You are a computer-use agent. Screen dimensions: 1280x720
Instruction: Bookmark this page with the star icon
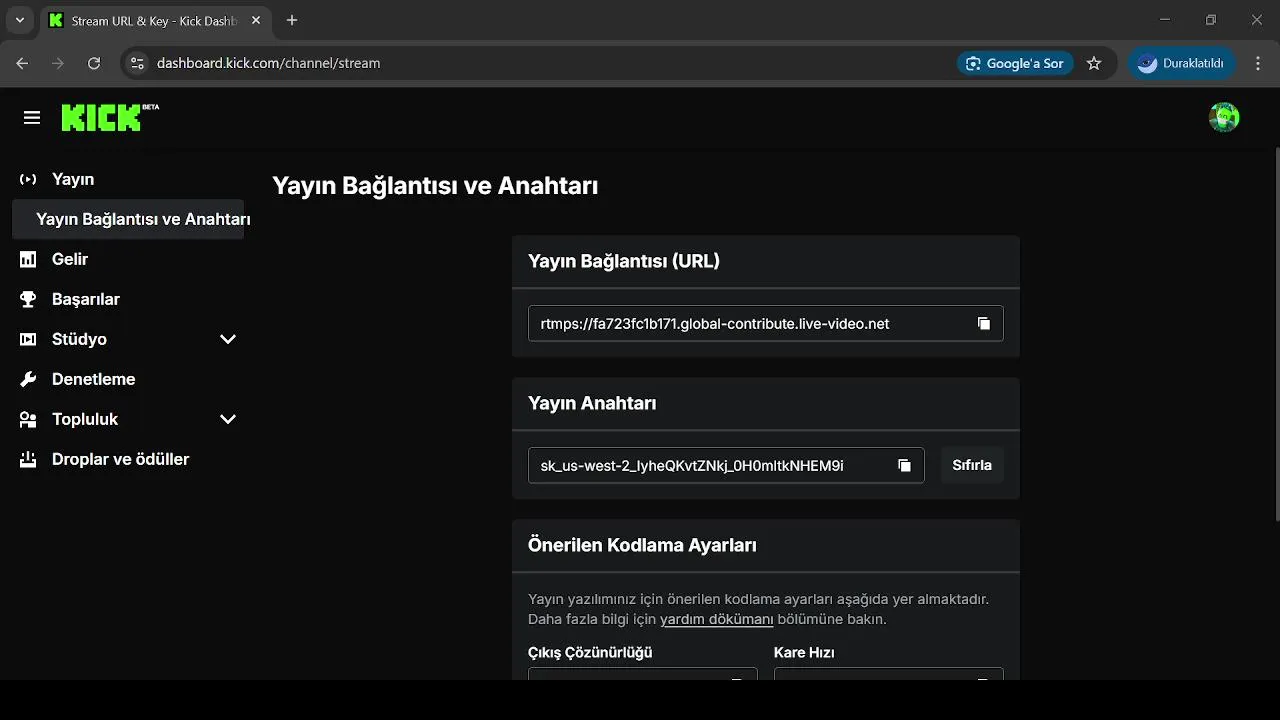tap(1094, 63)
